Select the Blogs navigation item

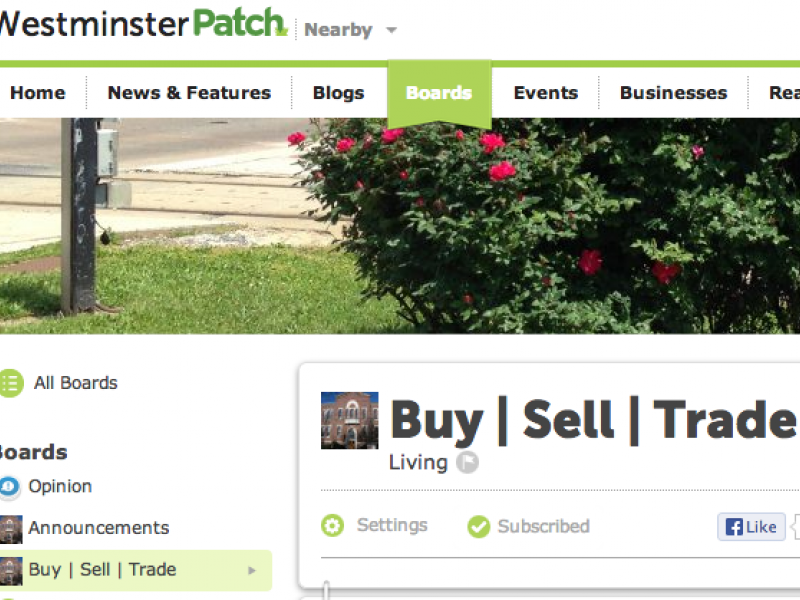338,93
